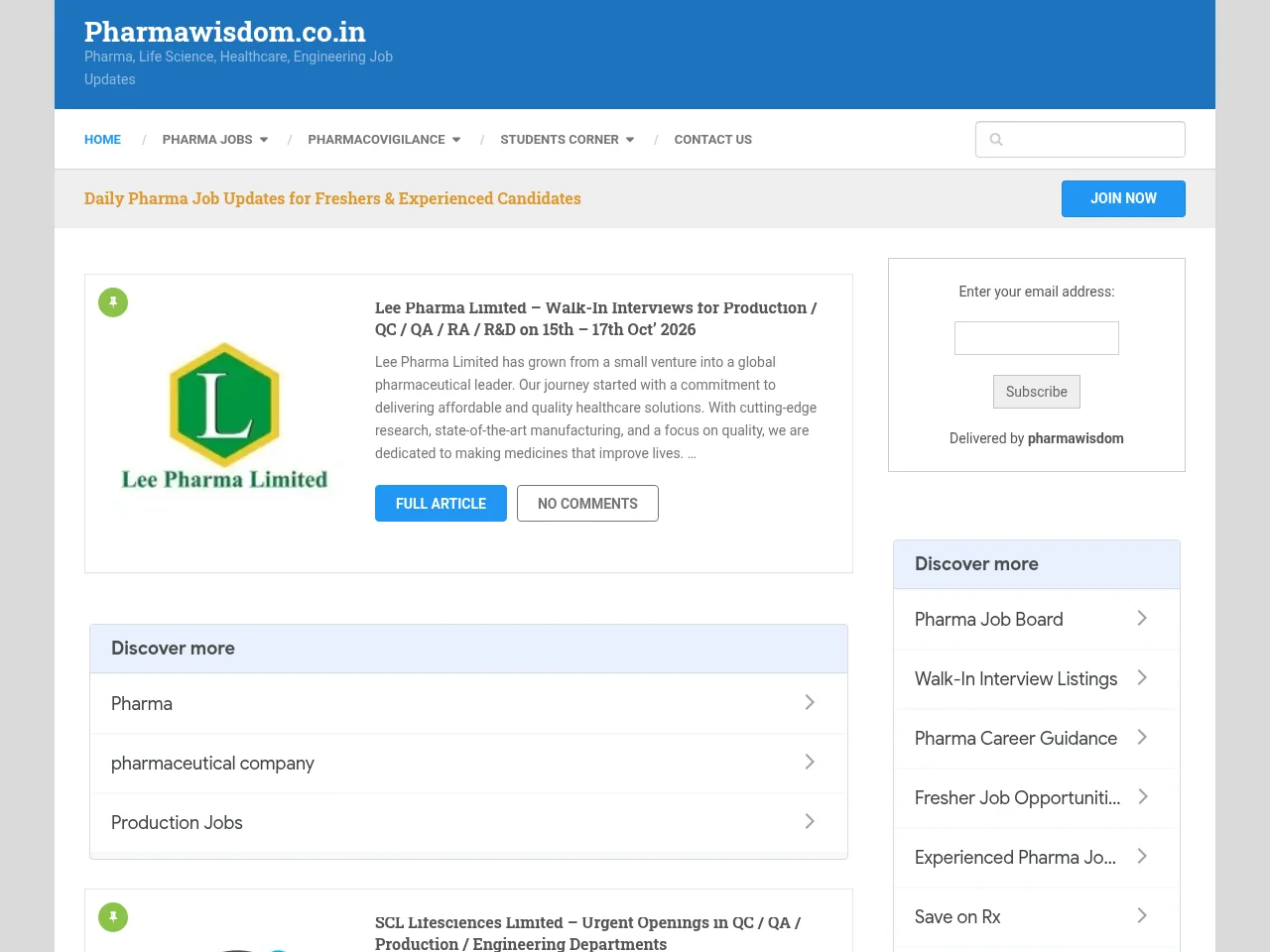The height and width of the screenshot is (952, 1270).
Task: Open the Production Jobs discover-more row
Action: pyautogui.click(x=468, y=823)
